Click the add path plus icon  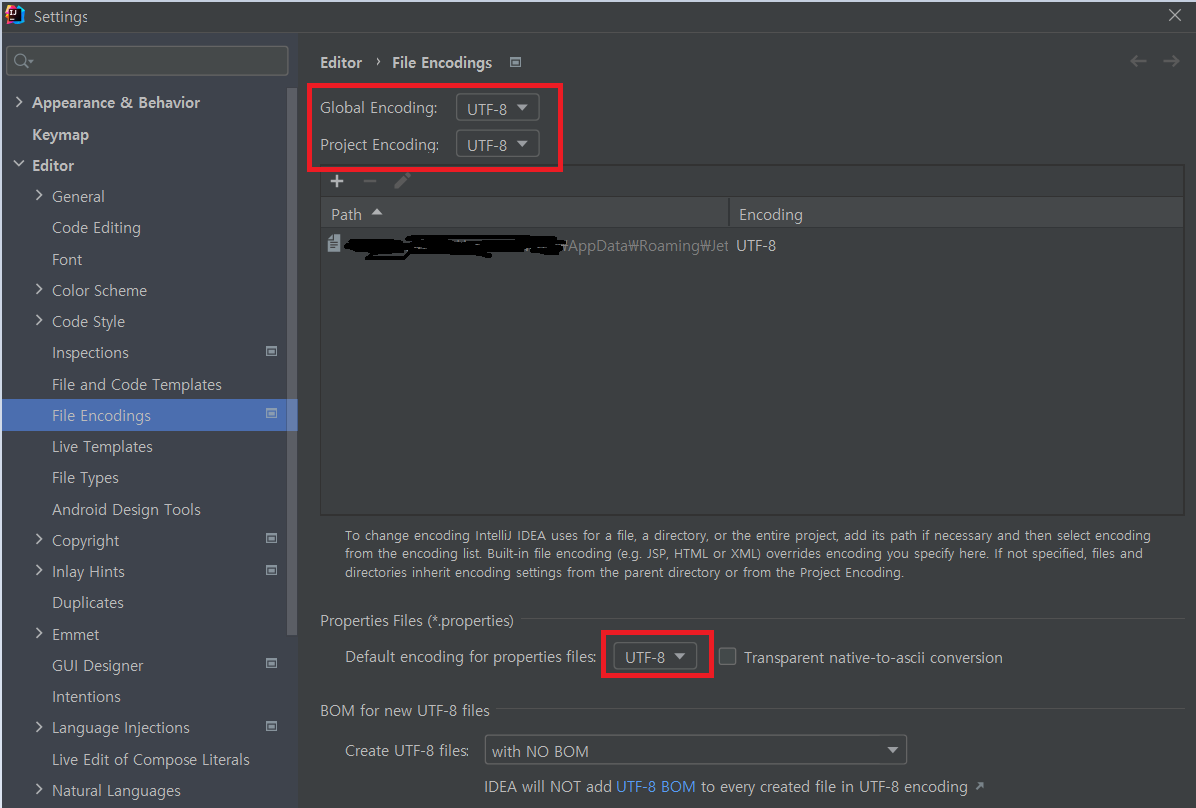(337, 181)
